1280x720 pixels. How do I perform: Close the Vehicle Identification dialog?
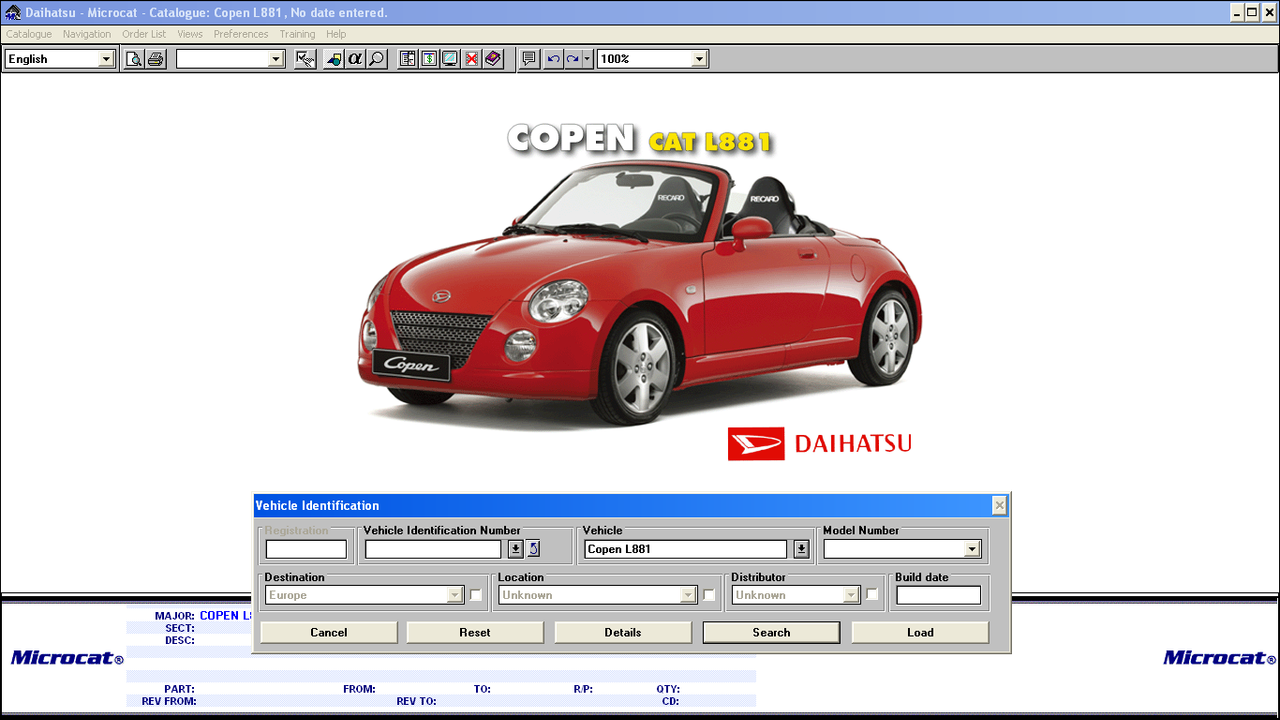point(999,505)
